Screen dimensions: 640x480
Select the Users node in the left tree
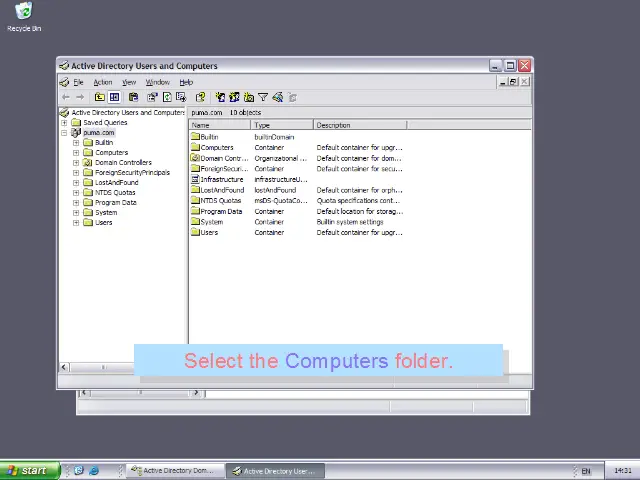click(x=104, y=222)
